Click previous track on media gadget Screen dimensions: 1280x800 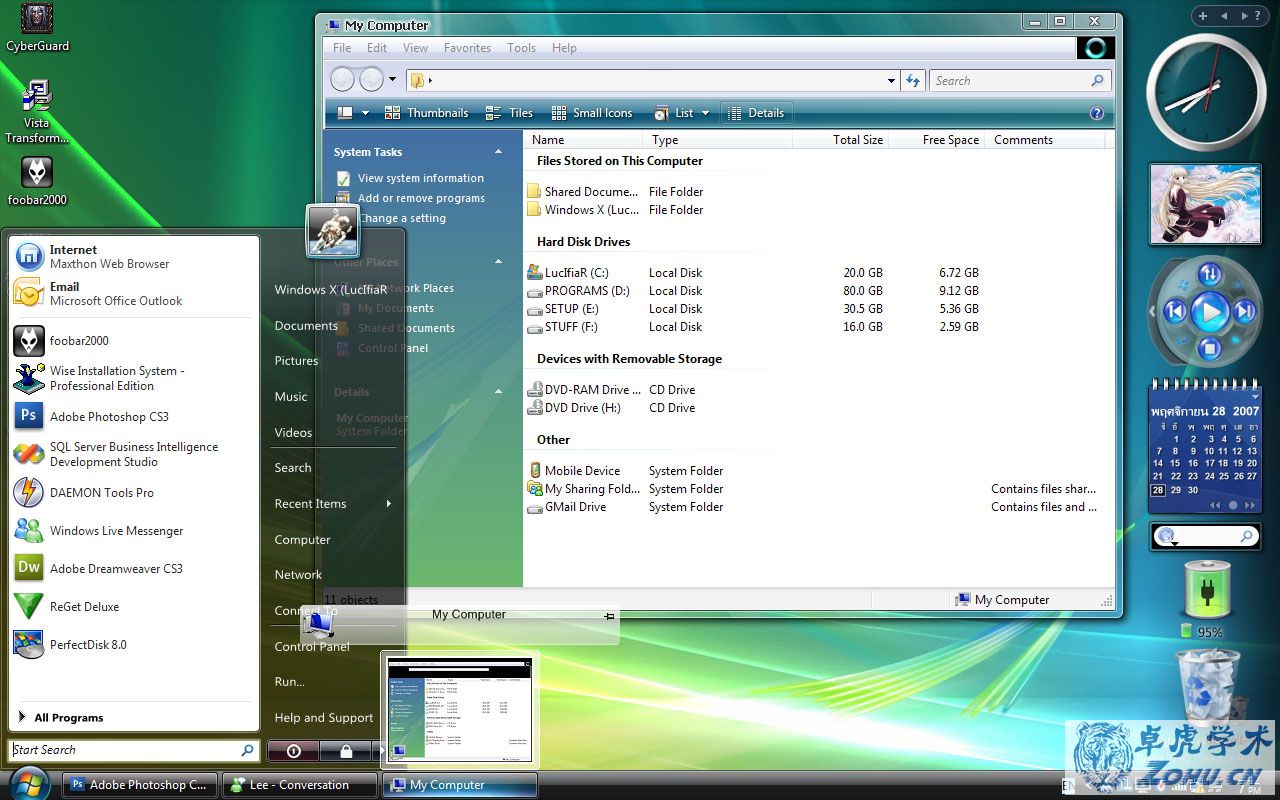point(1176,312)
